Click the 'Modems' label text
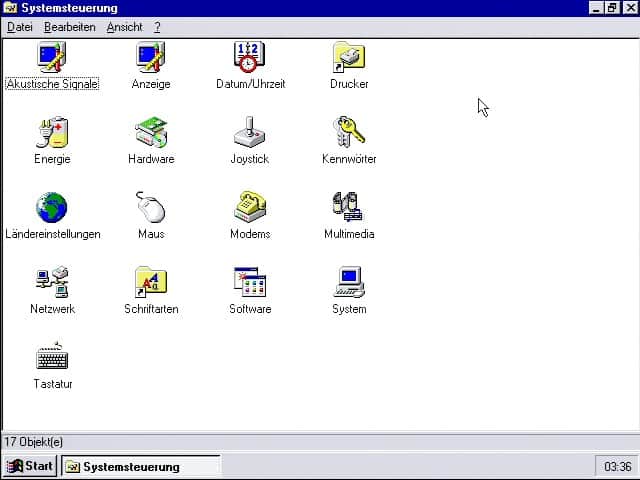The image size is (640, 480). [250, 234]
